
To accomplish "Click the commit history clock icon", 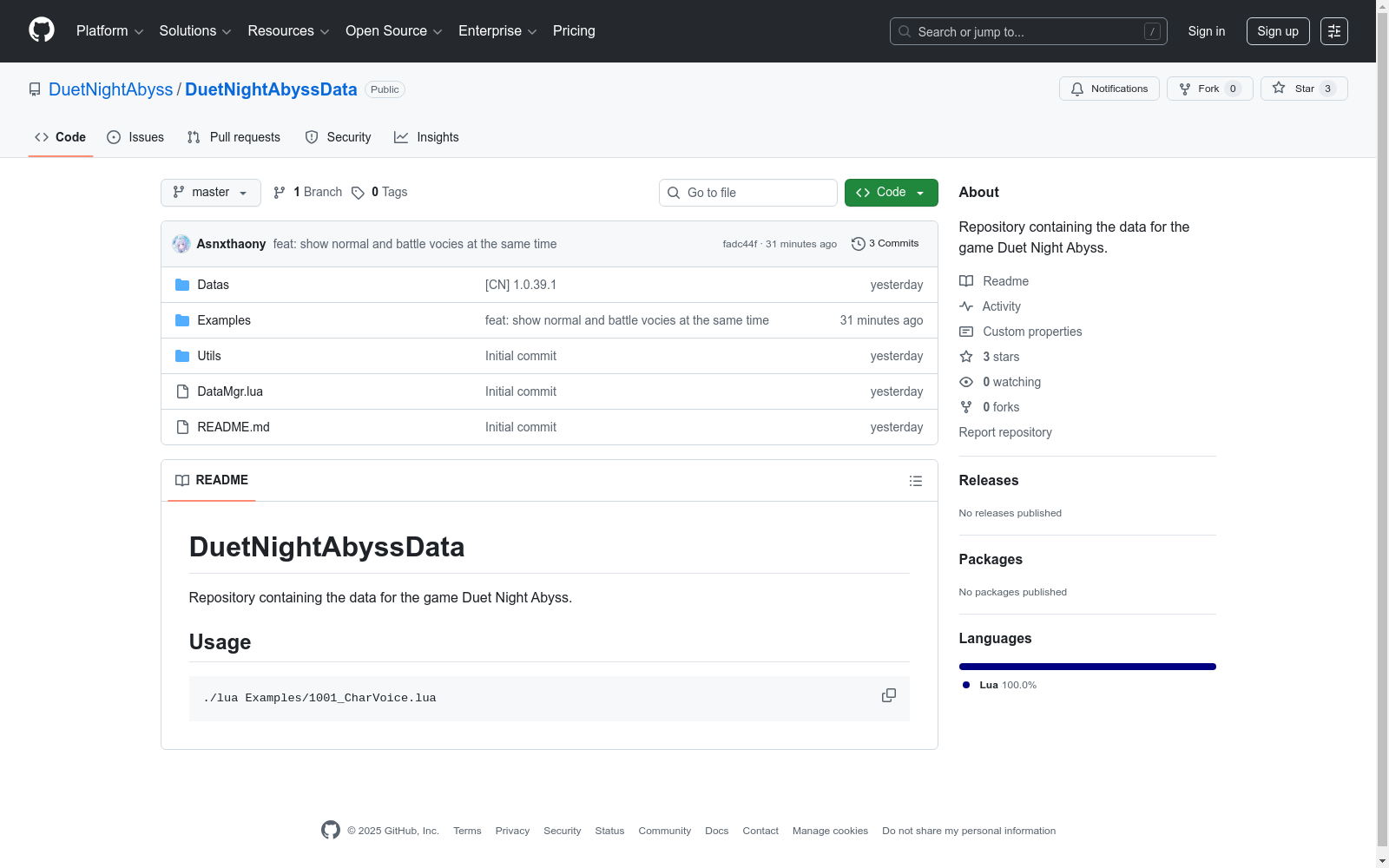I will coord(859,244).
